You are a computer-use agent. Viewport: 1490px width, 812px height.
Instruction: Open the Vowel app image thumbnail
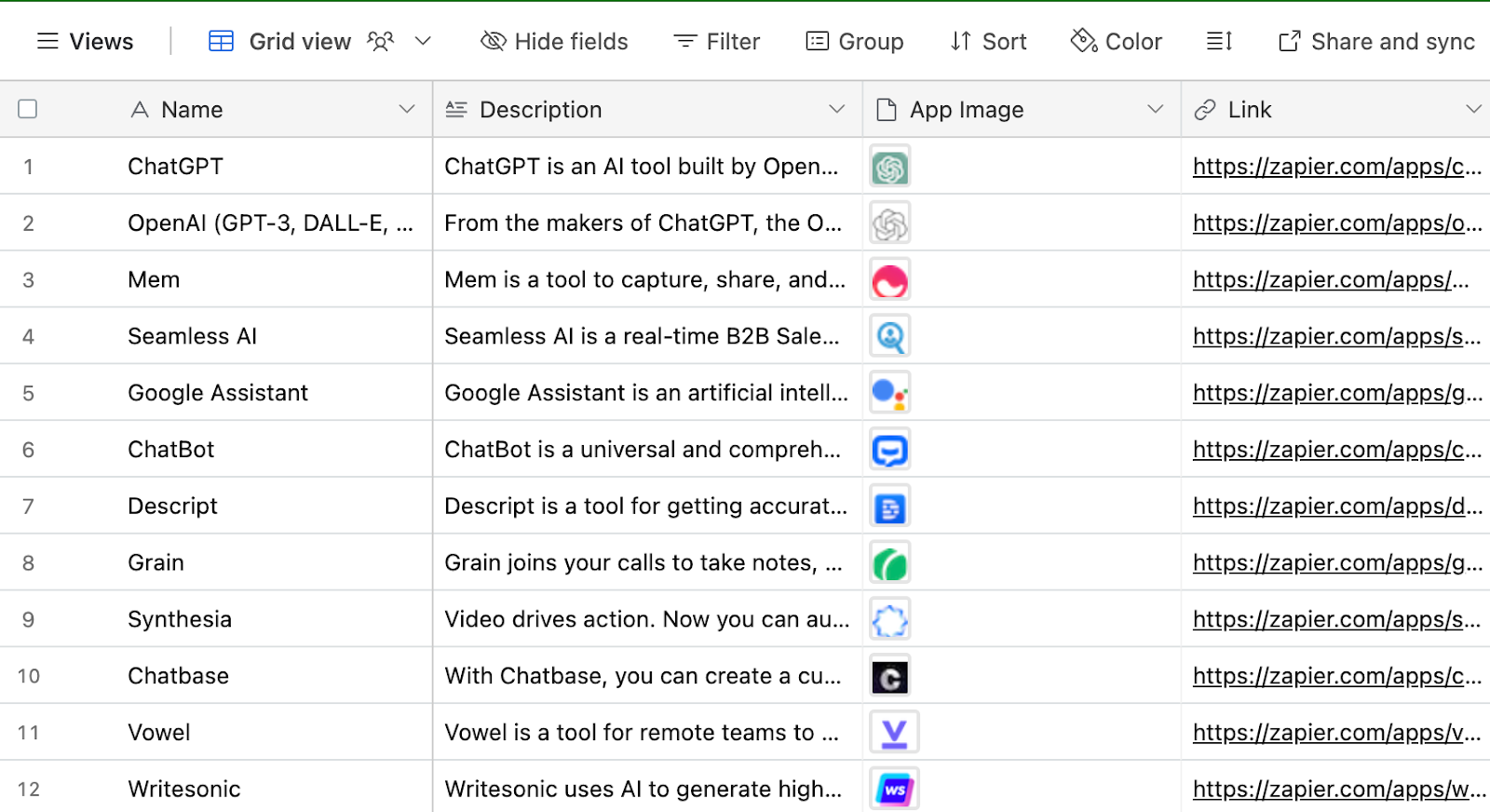click(894, 733)
